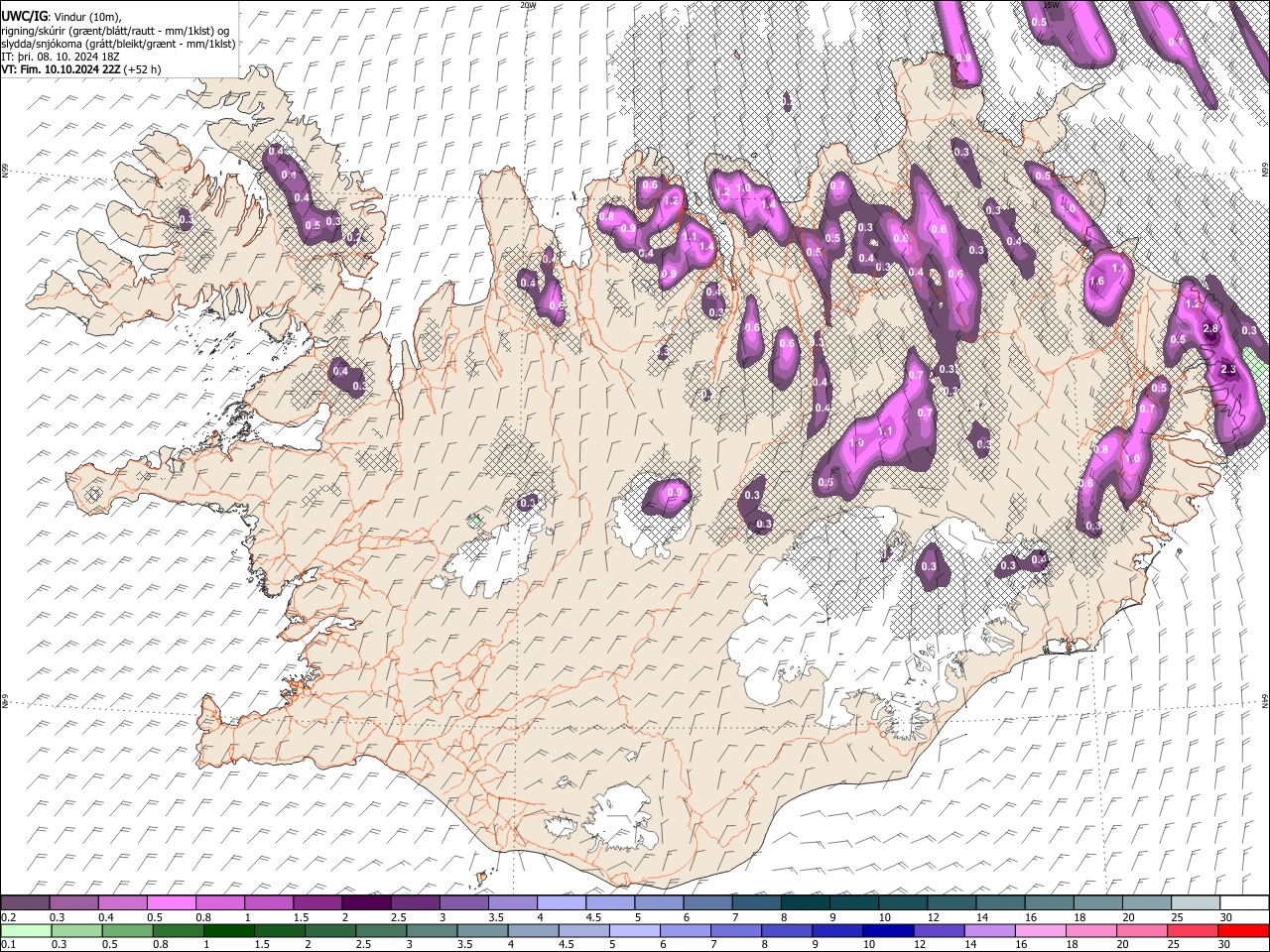Image resolution: width=1270 pixels, height=952 pixels.
Task: Pick the crimson swatch labeled 25 in rain row
Action: (x=1192, y=930)
